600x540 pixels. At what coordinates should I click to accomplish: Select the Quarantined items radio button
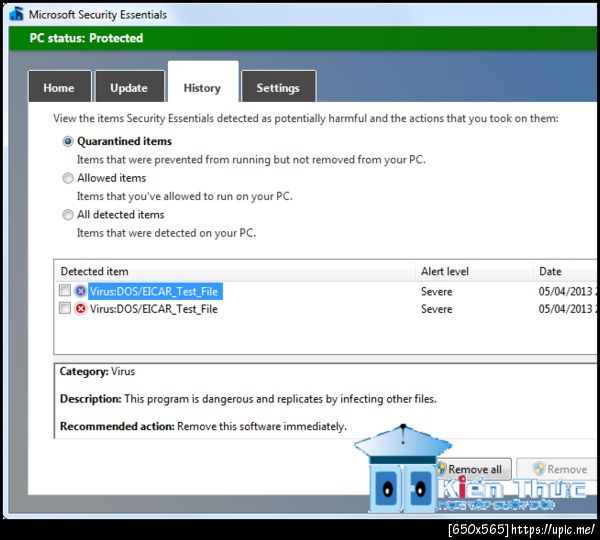tap(68, 142)
